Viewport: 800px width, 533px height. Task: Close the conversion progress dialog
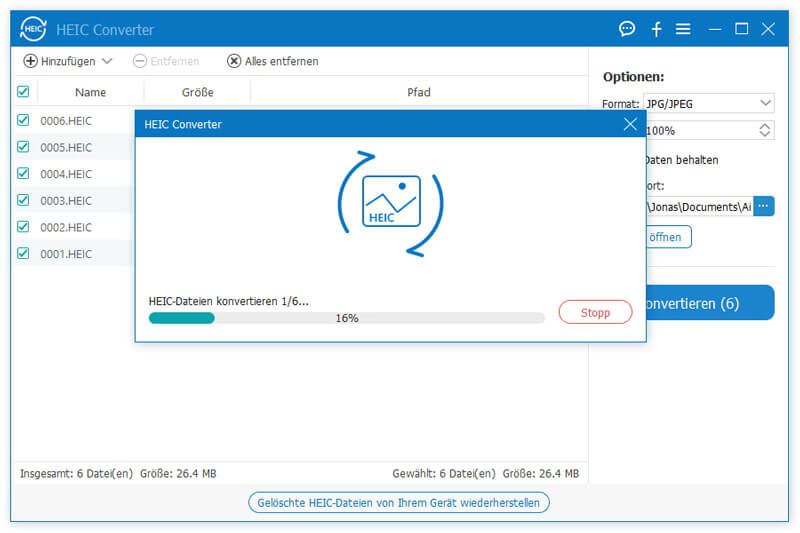coord(629,124)
